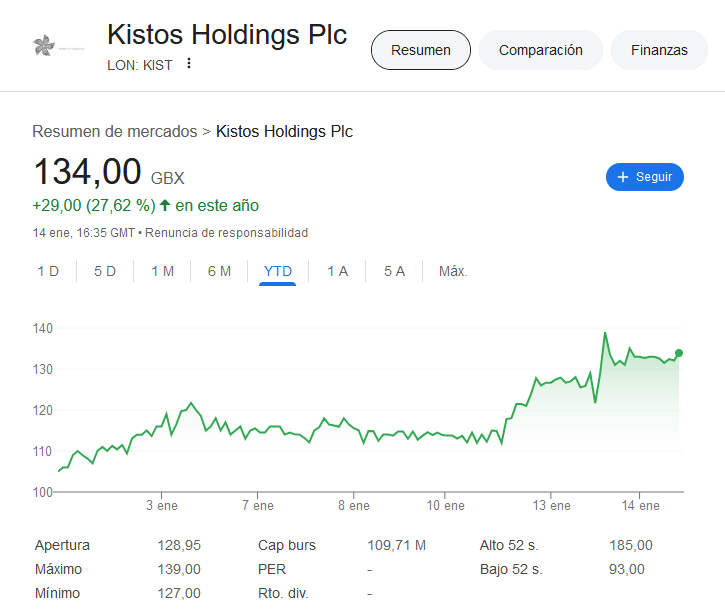
Task: Click the '3 ene' axis label
Action: click(x=162, y=505)
